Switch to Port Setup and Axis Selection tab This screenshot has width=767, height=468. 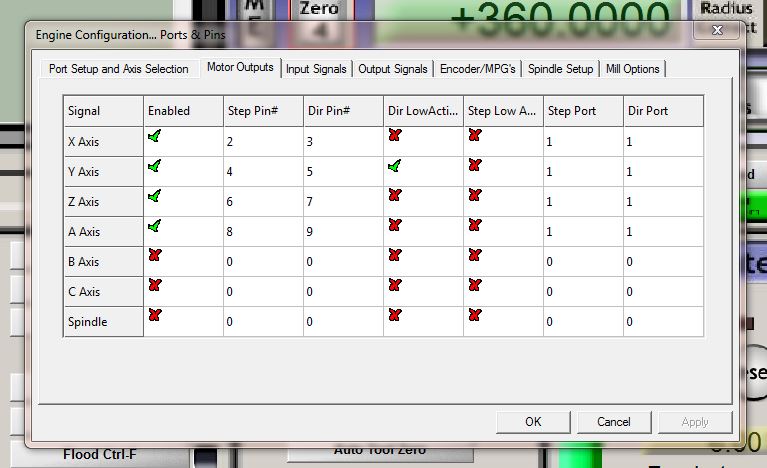coord(118,69)
